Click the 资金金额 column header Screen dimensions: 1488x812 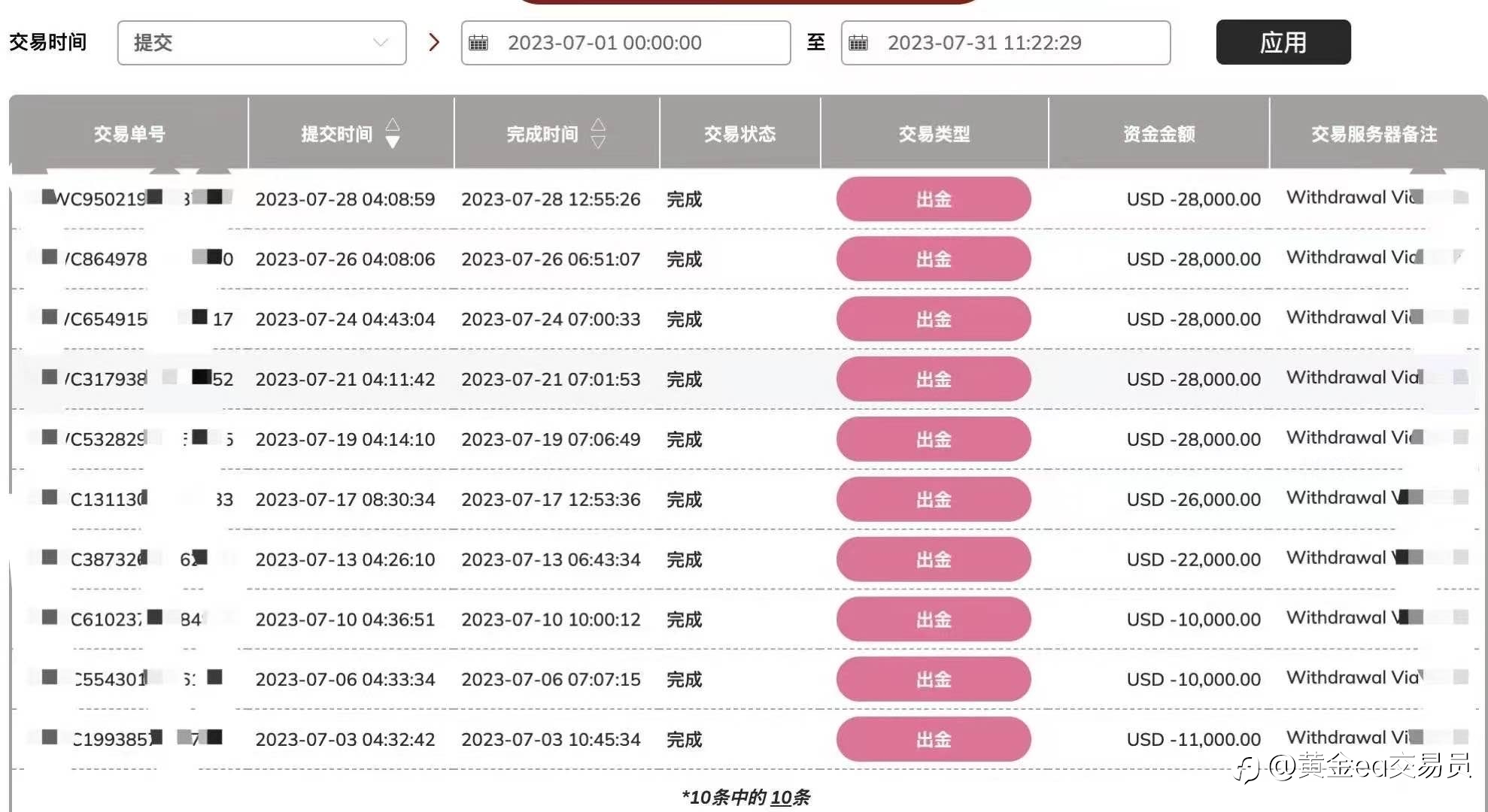point(1159,134)
